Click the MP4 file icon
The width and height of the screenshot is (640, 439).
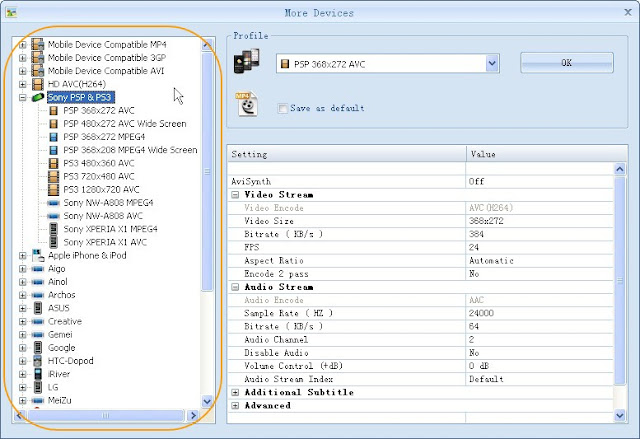(x=247, y=104)
